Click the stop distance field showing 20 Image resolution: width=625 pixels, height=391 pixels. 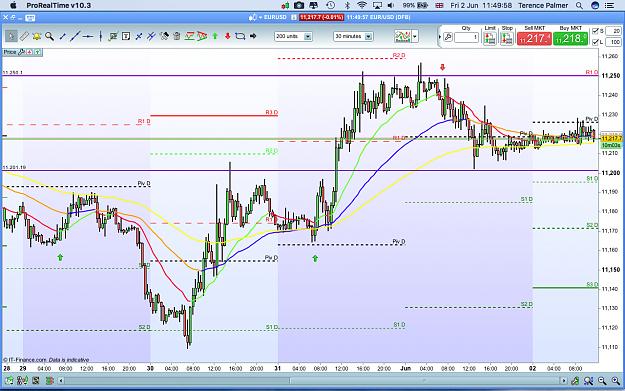click(613, 31)
